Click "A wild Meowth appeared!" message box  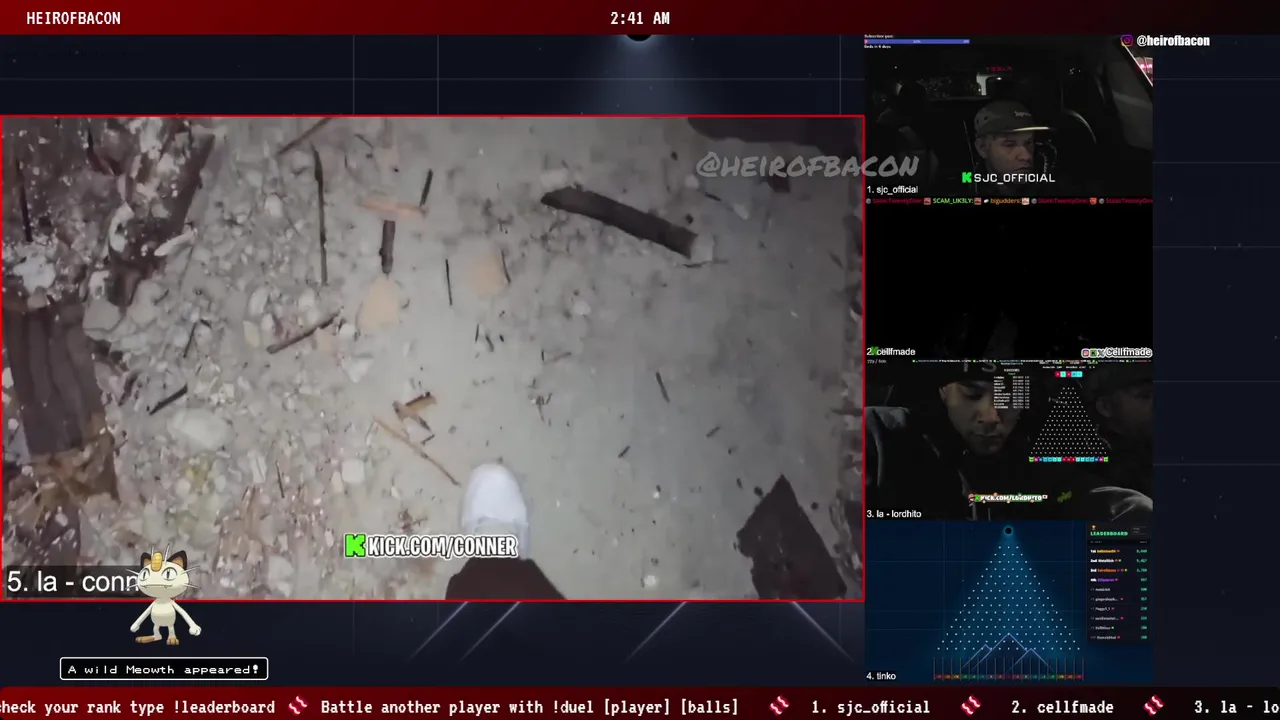[164, 669]
